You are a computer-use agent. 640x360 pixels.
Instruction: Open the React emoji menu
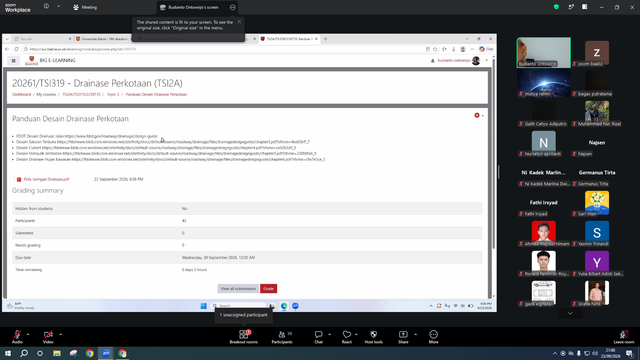coord(347,337)
